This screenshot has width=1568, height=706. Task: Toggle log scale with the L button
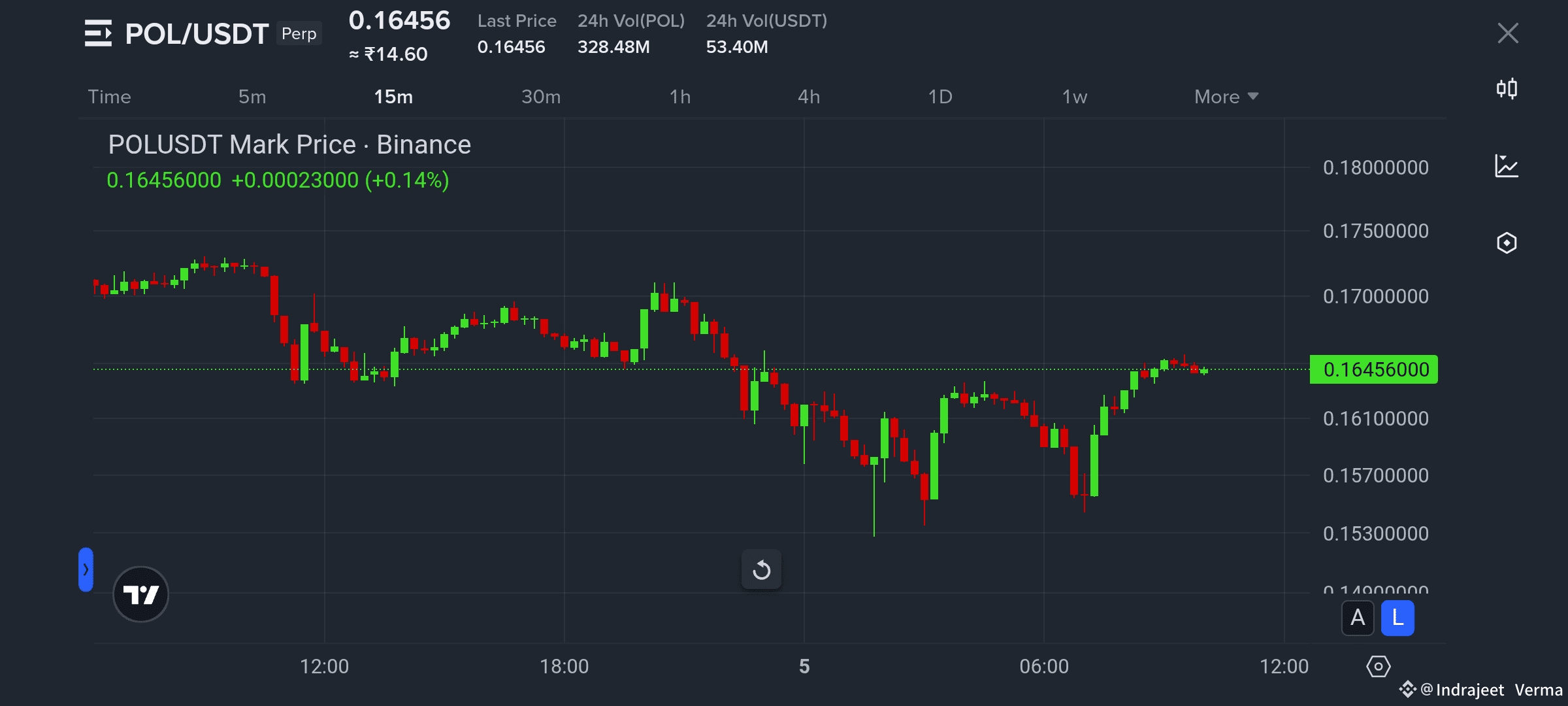[x=1397, y=618]
